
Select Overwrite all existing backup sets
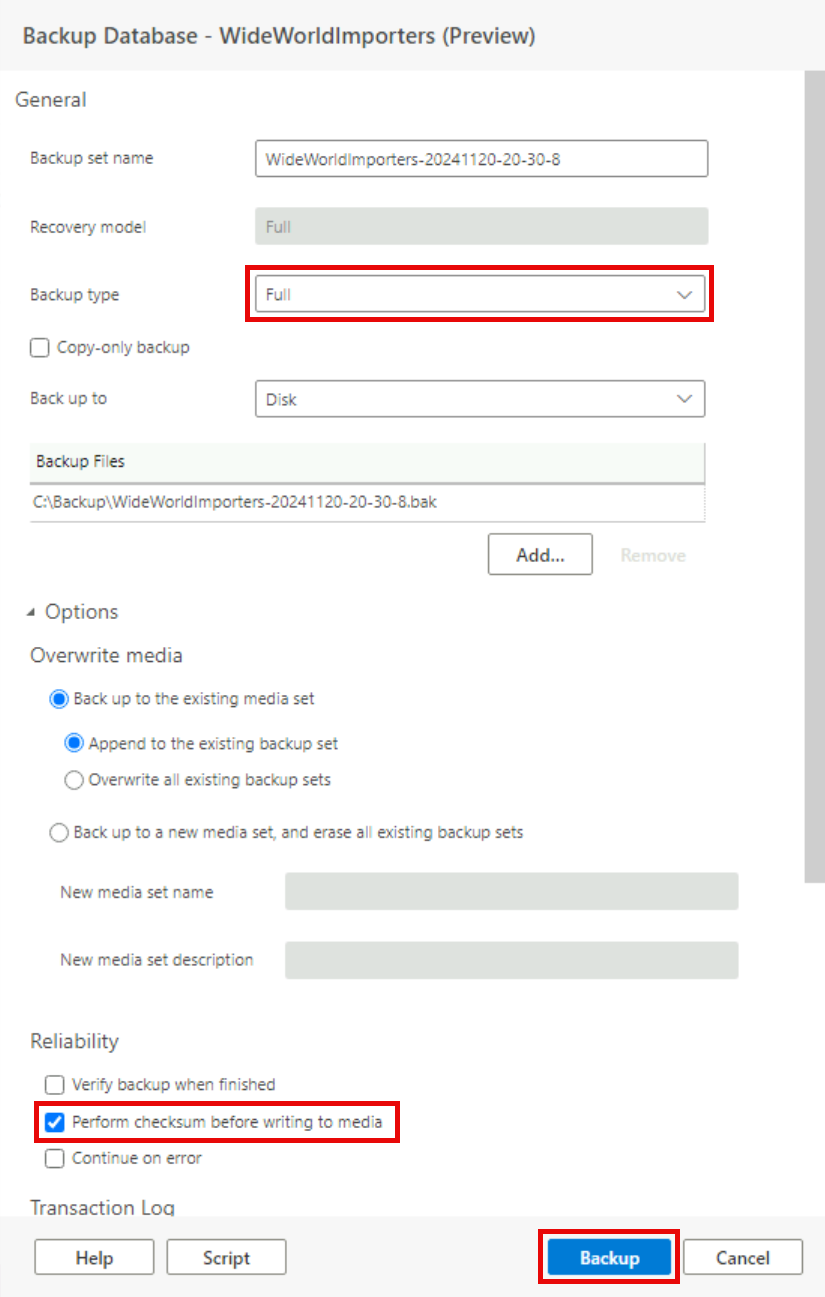(x=74, y=780)
